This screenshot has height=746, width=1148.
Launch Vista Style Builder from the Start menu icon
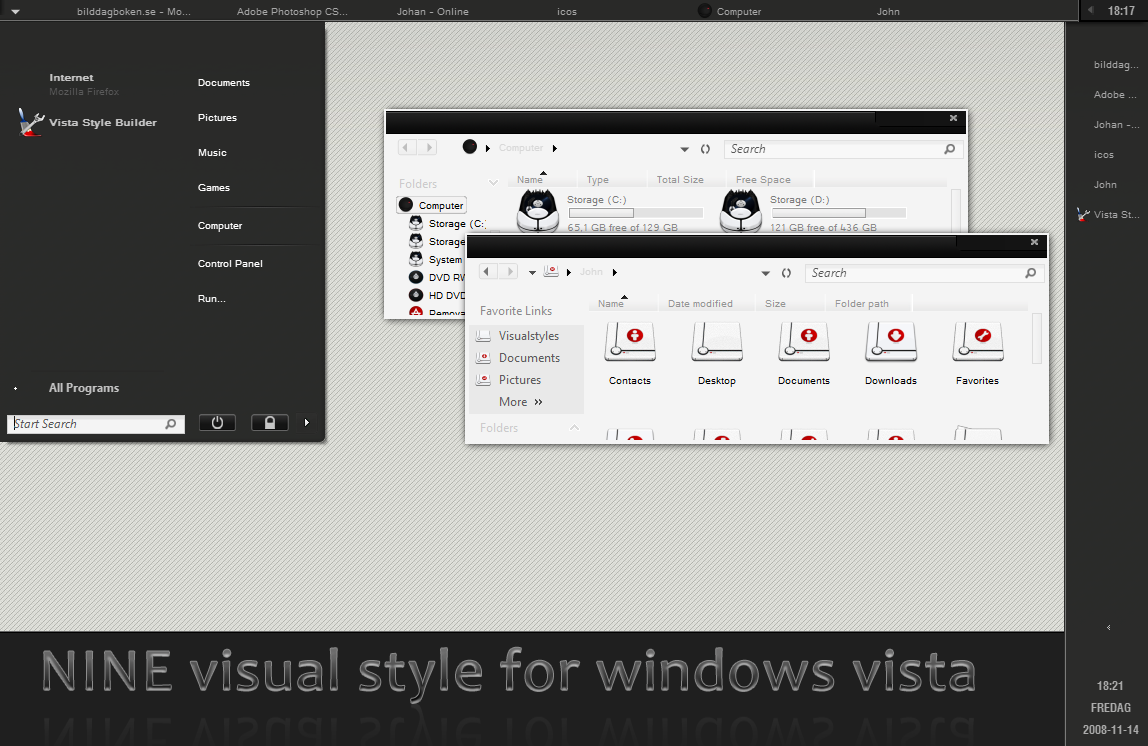[31, 122]
